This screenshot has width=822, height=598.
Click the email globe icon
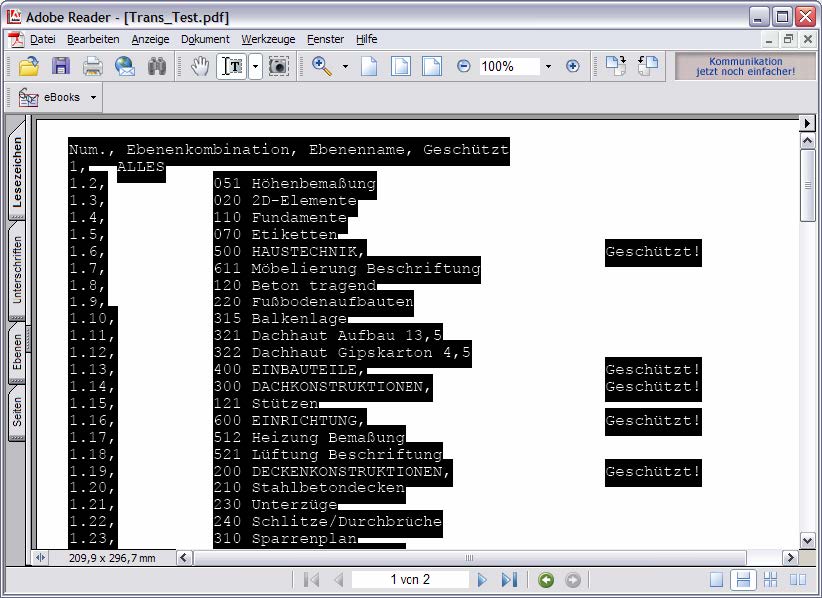coord(125,67)
